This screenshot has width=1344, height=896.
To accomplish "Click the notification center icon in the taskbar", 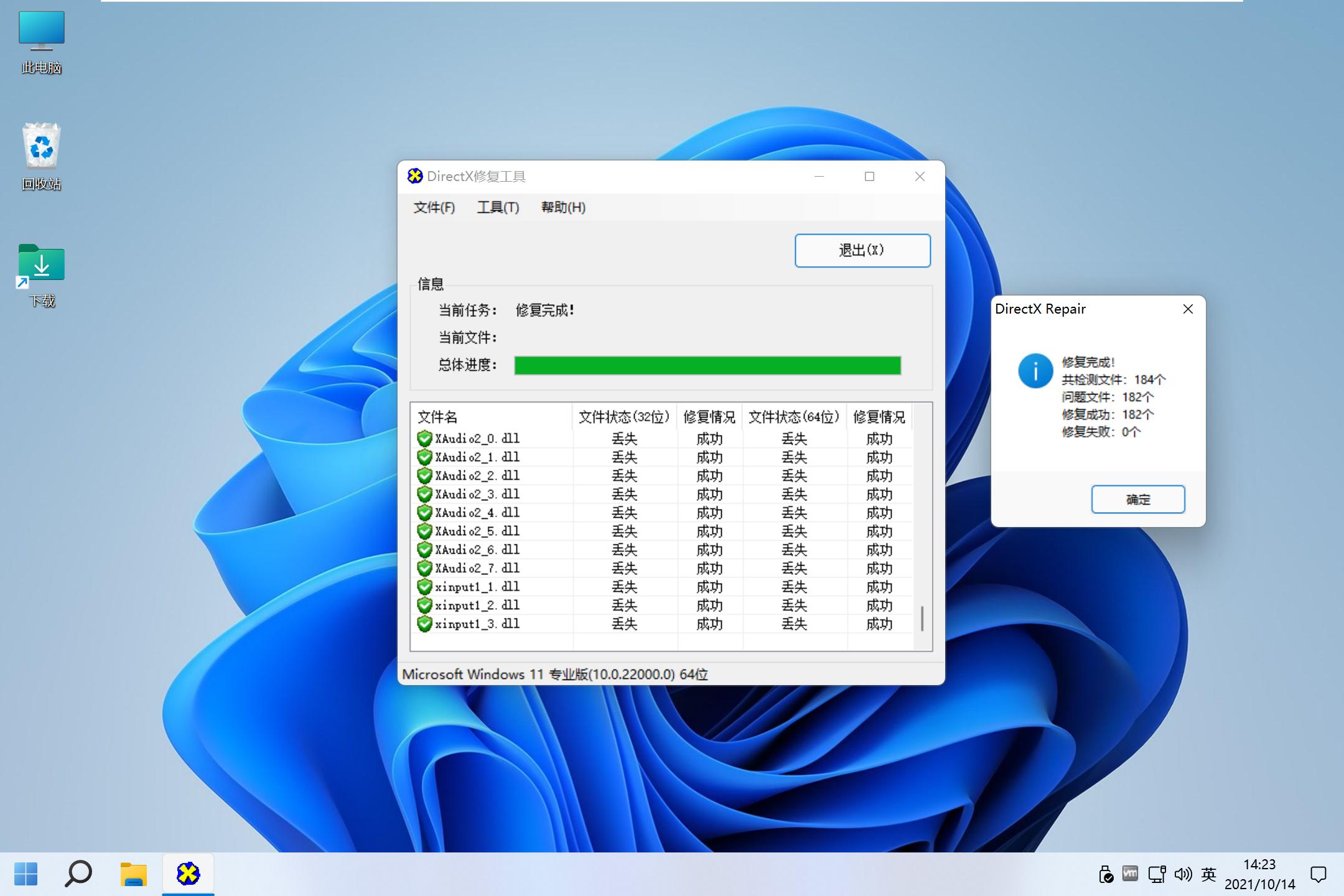I will (x=1318, y=874).
